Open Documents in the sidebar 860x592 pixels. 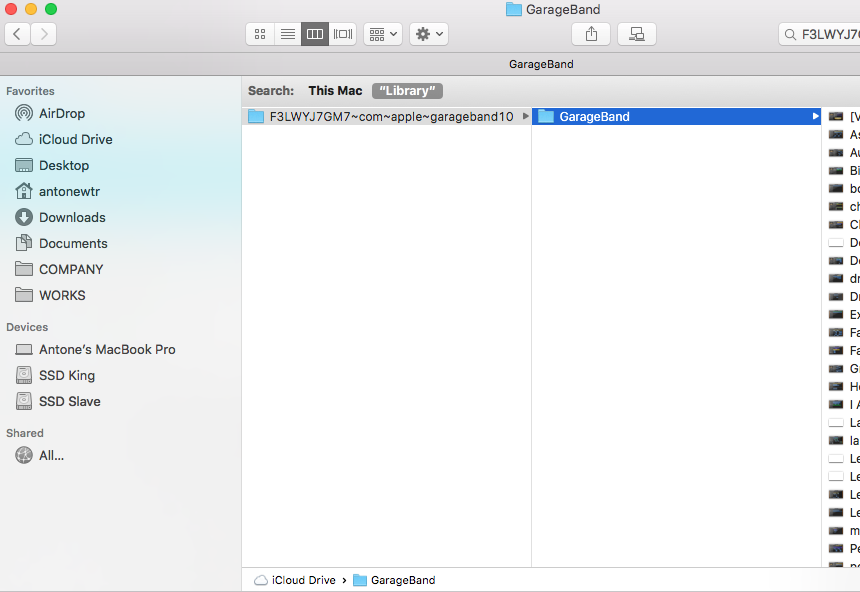pos(61,243)
